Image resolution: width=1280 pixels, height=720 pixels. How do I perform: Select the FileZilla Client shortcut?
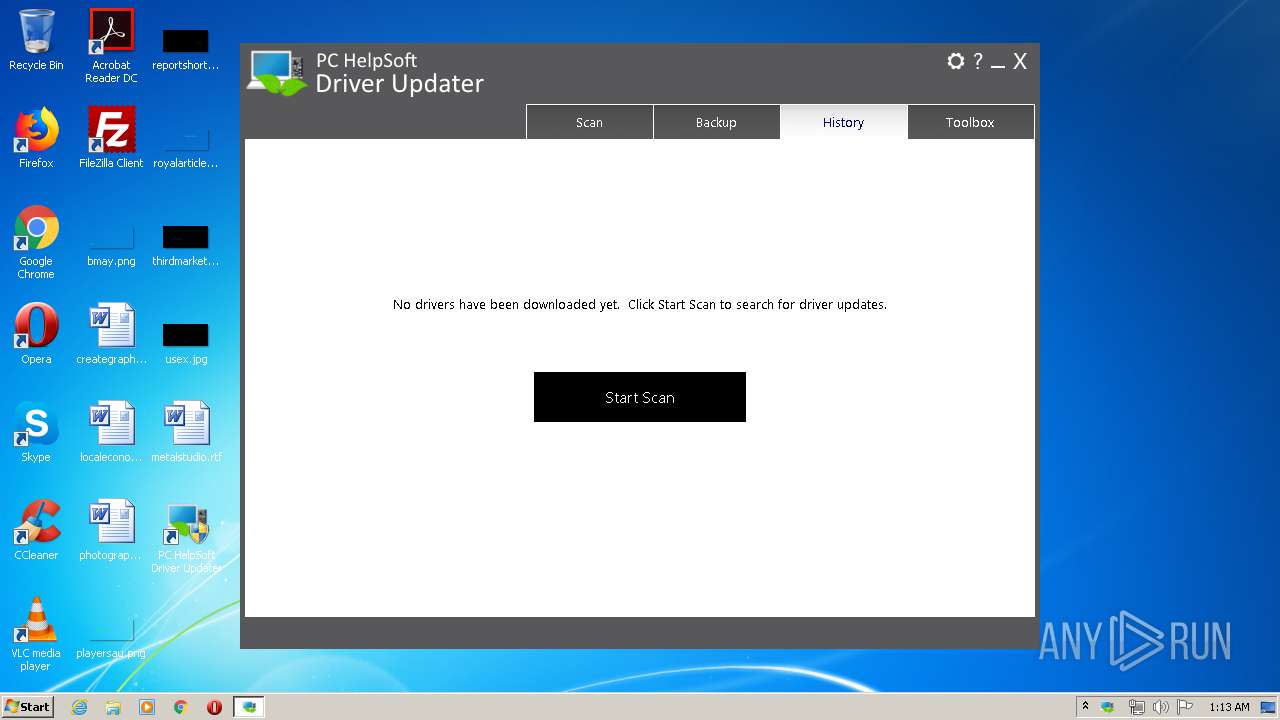[x=111, y=138]
